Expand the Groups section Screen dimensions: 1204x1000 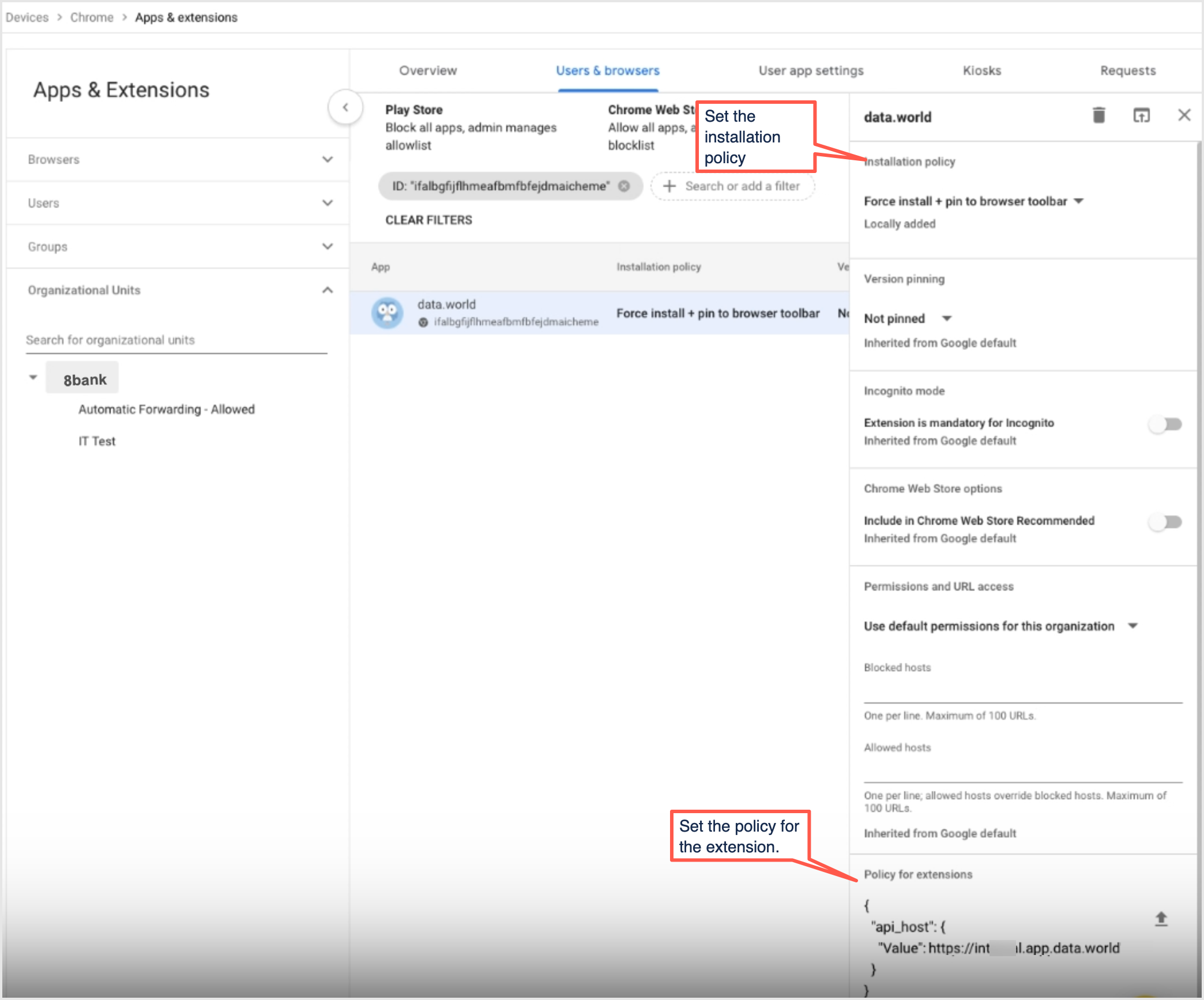(178, 247)
